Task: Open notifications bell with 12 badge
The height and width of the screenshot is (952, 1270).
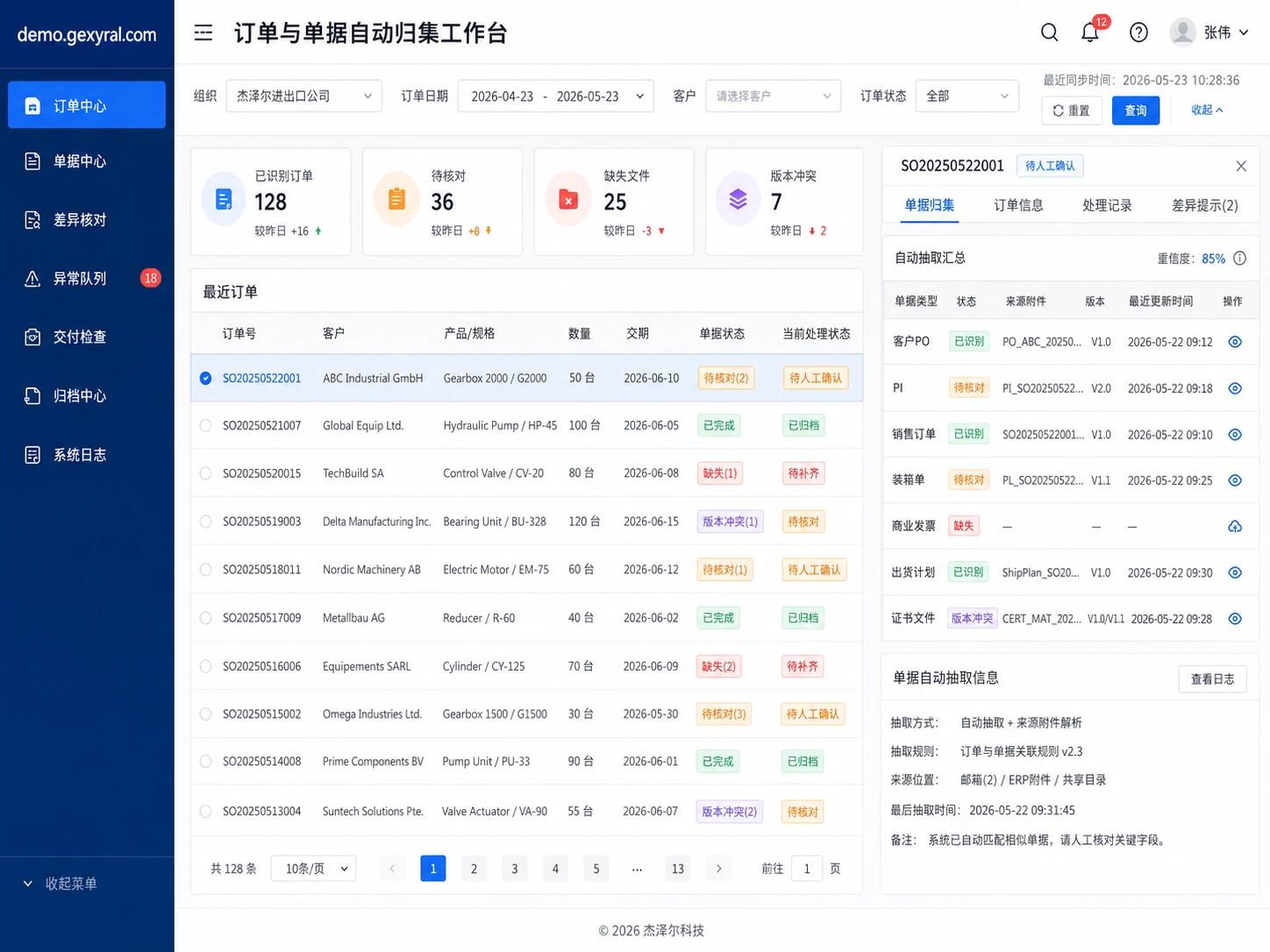Action: click(x=1090, y=32)
